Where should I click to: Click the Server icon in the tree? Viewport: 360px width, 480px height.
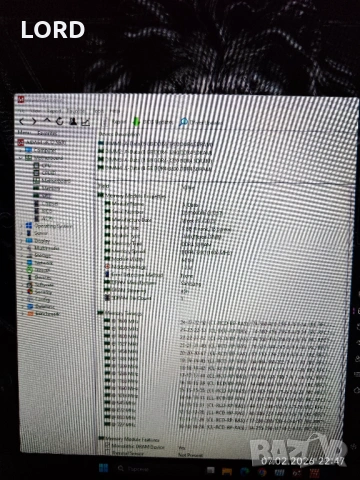pyautogui.click(x=29, y=233)
